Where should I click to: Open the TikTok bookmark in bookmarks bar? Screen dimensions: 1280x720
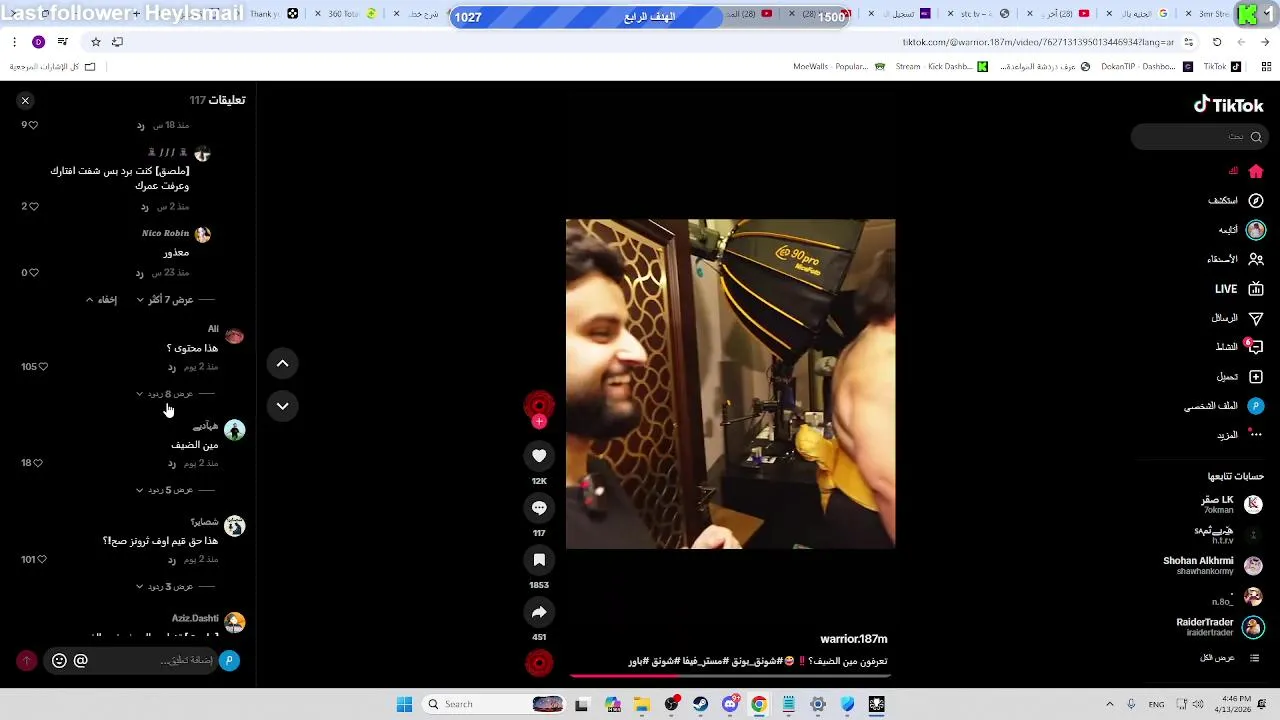[1222, 67]
